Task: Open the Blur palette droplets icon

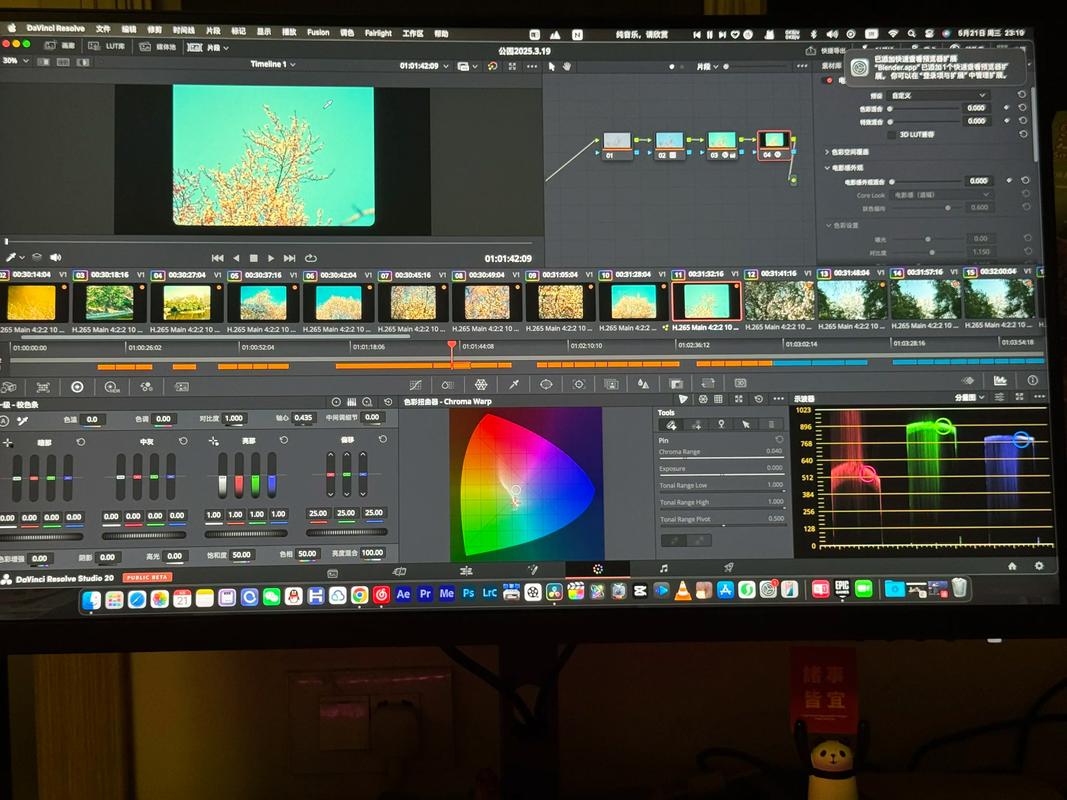Action: click(643, 385)
